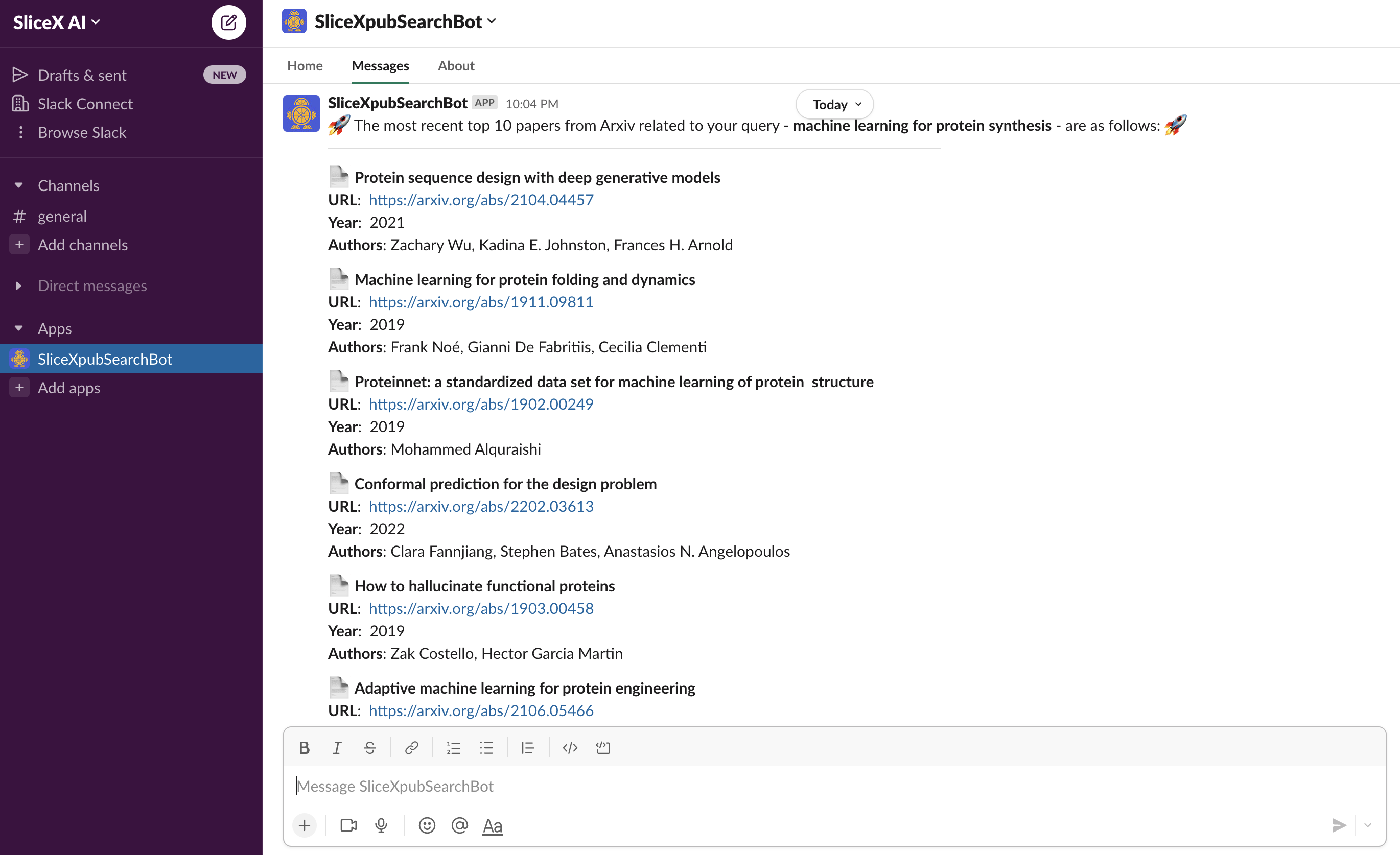Click the APP badge next to bot name
This screenshot has height=855, width=1400.
[x=485, y=103]
